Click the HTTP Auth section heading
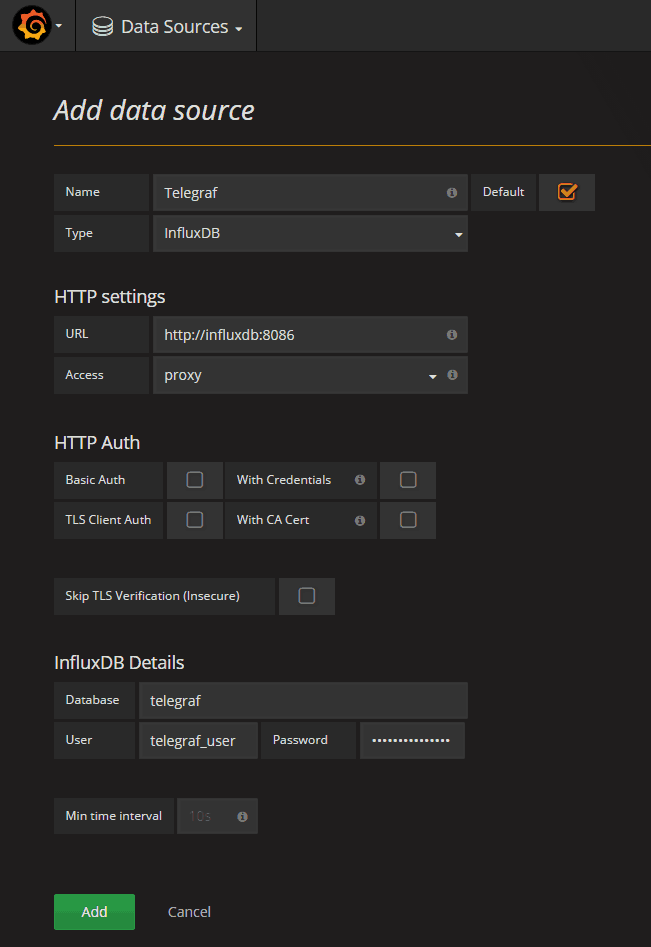The image size is (651, 947). tap(97, 443)
